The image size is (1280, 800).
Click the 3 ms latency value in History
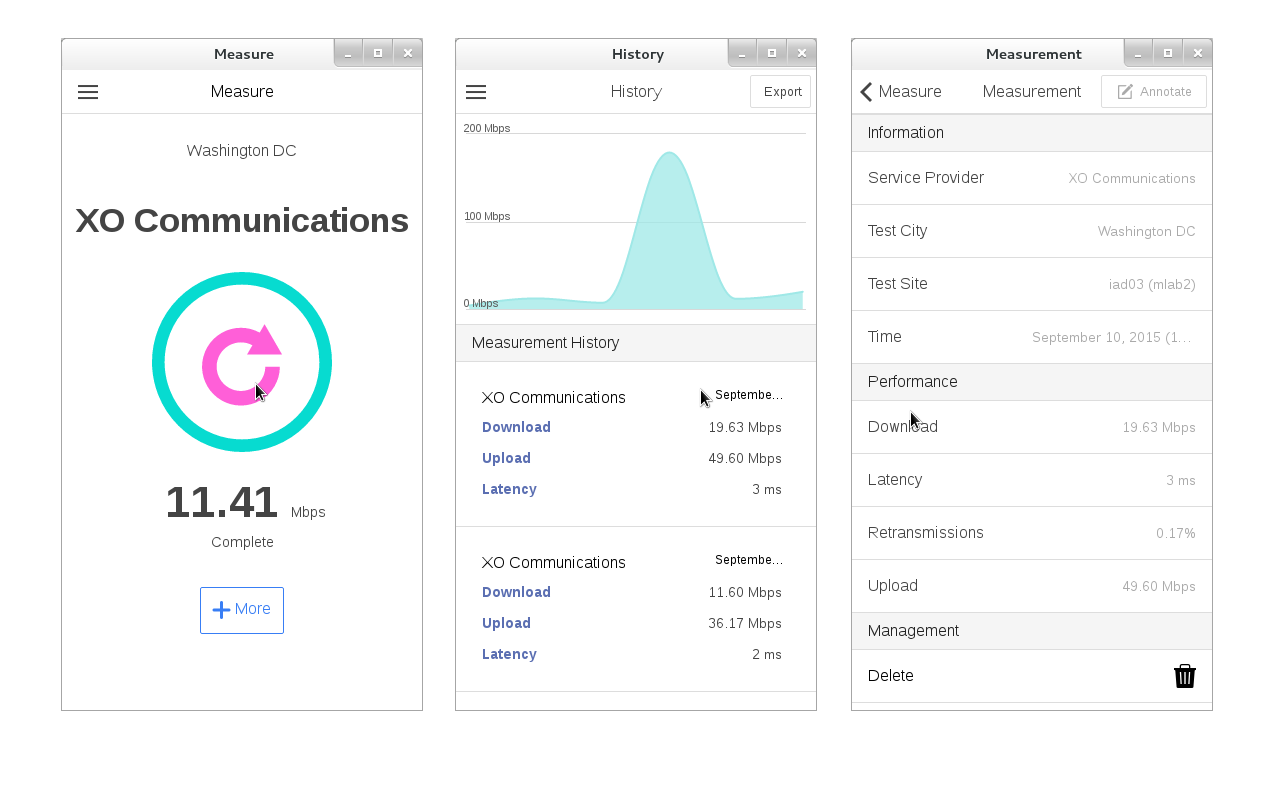767,490
